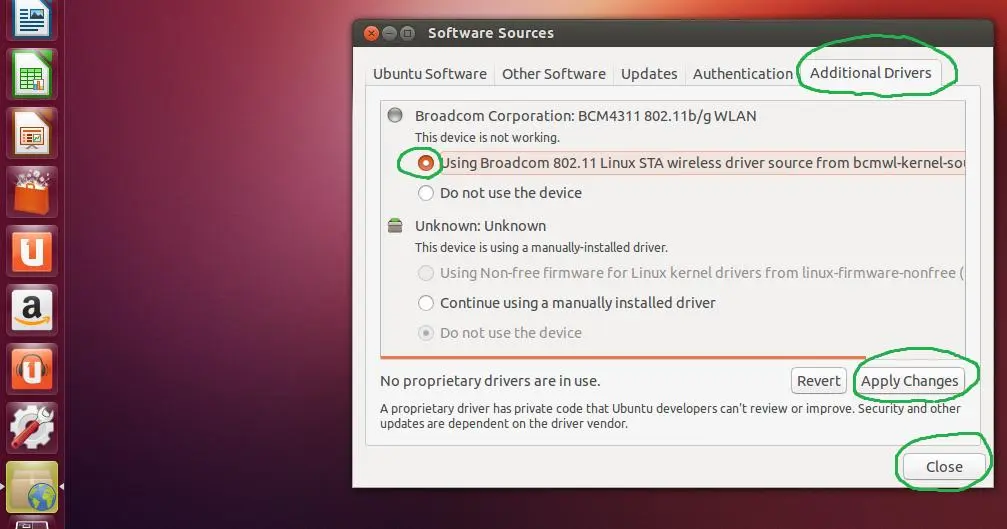Select the Additional Drivers tab
This screenshot has height=529, width=1007.
pos(870,73)
